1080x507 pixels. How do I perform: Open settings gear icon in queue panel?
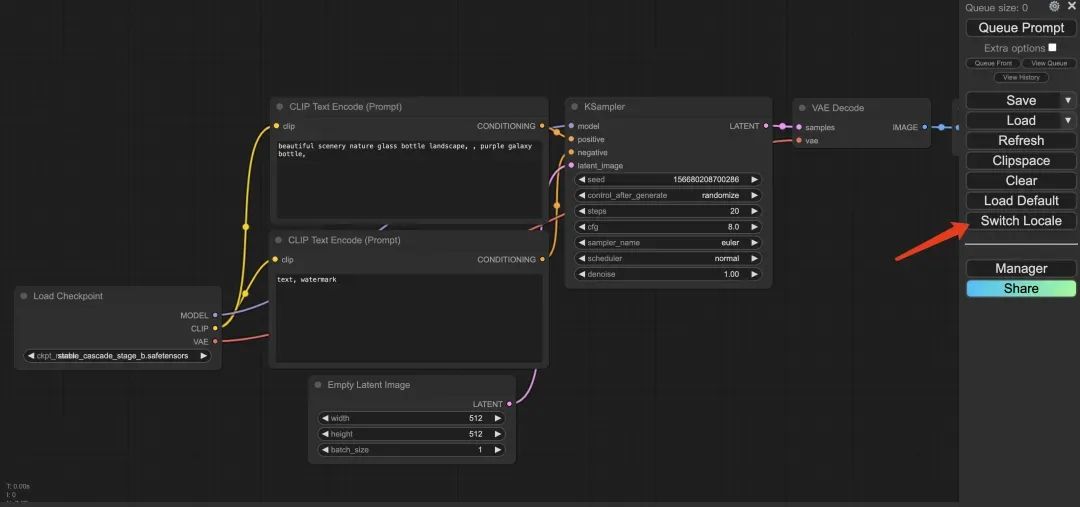[1054, 6]
